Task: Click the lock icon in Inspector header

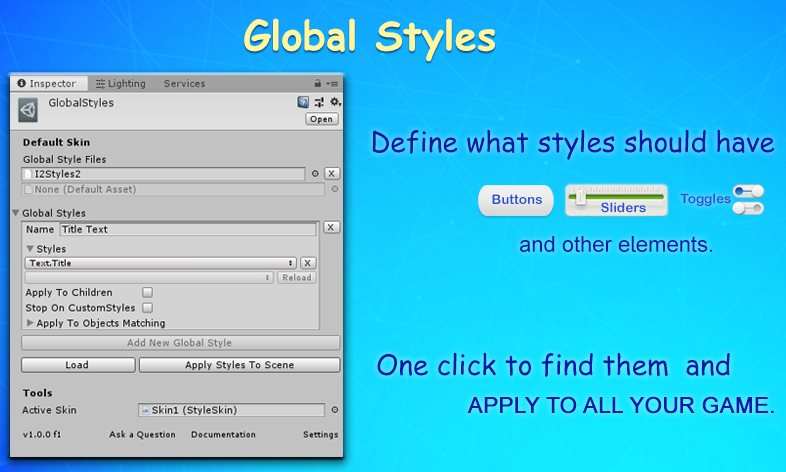Action: pos(318,83)
